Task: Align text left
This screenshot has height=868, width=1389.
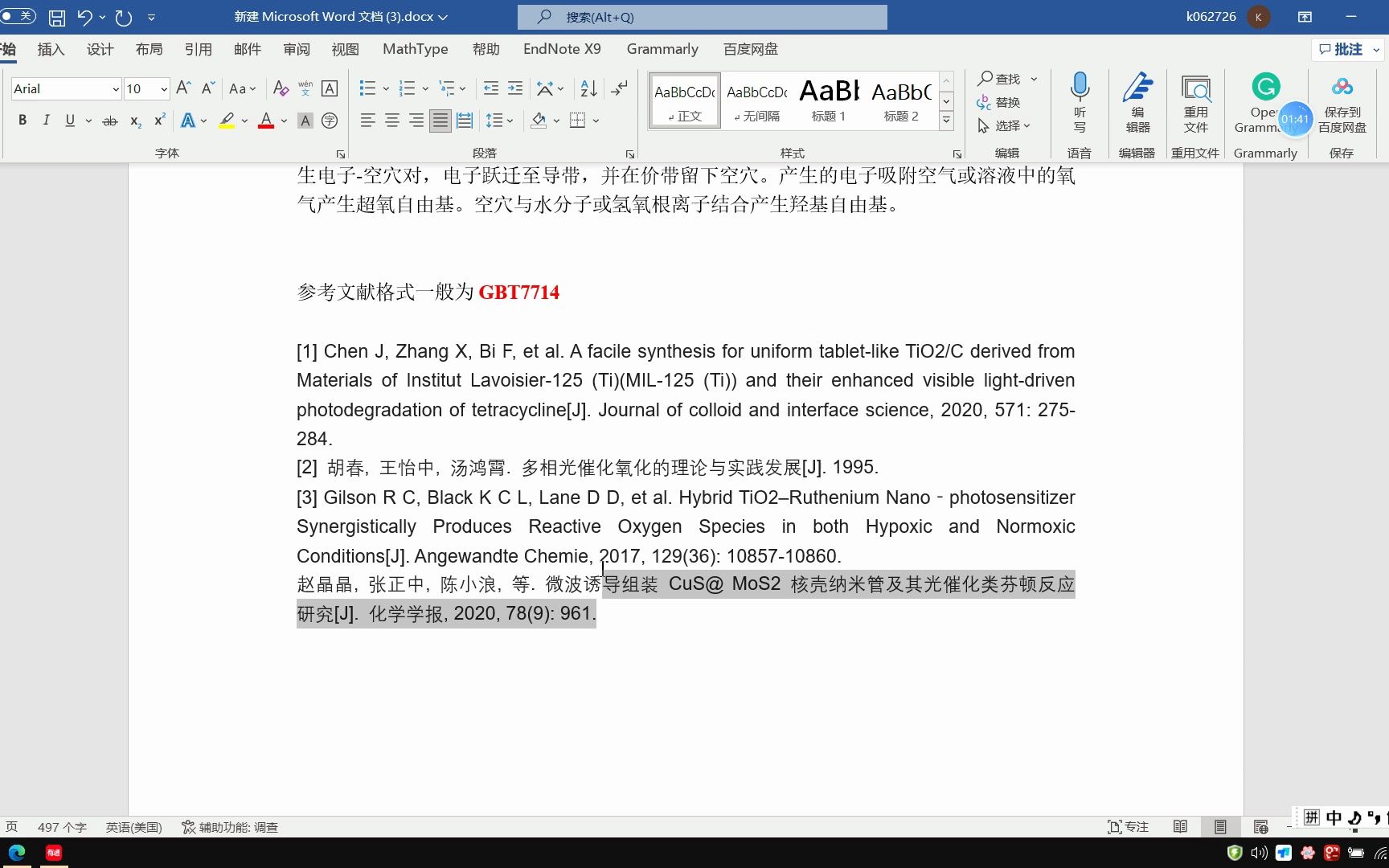Action: [x=367, y=121]
